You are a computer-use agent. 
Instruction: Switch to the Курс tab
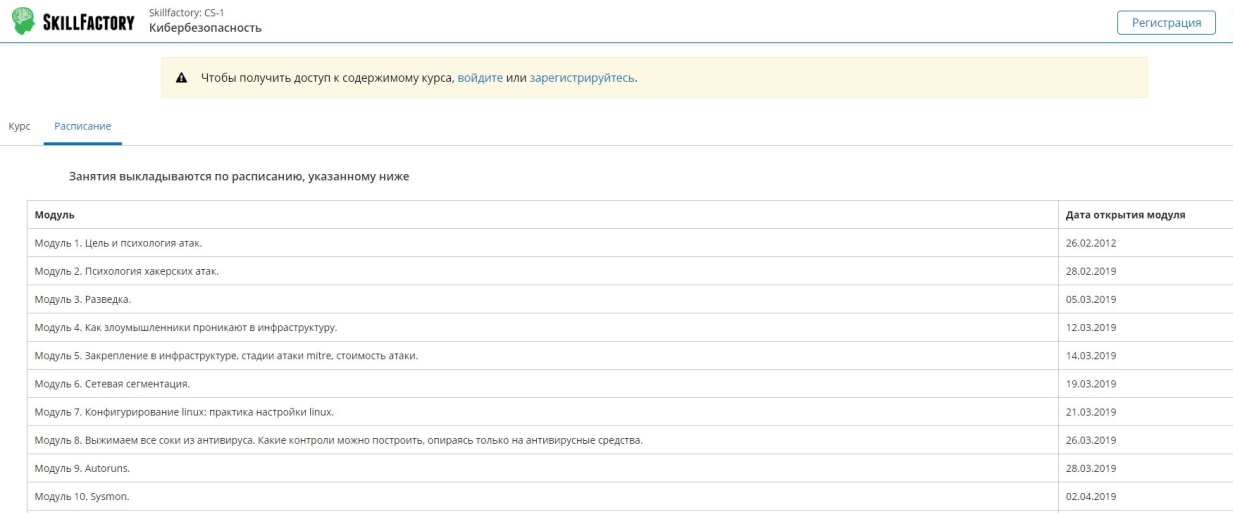[19, 126]
